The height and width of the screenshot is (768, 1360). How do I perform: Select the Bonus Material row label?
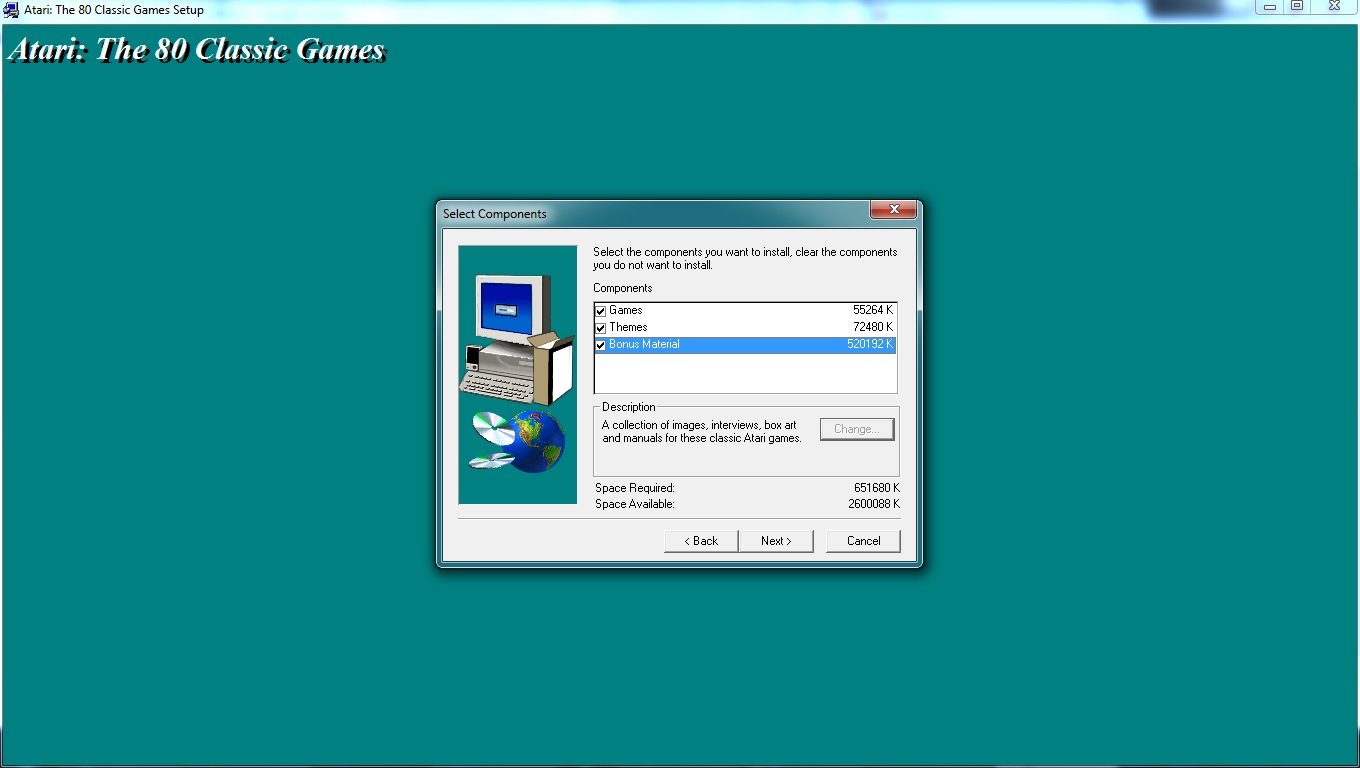644,344
